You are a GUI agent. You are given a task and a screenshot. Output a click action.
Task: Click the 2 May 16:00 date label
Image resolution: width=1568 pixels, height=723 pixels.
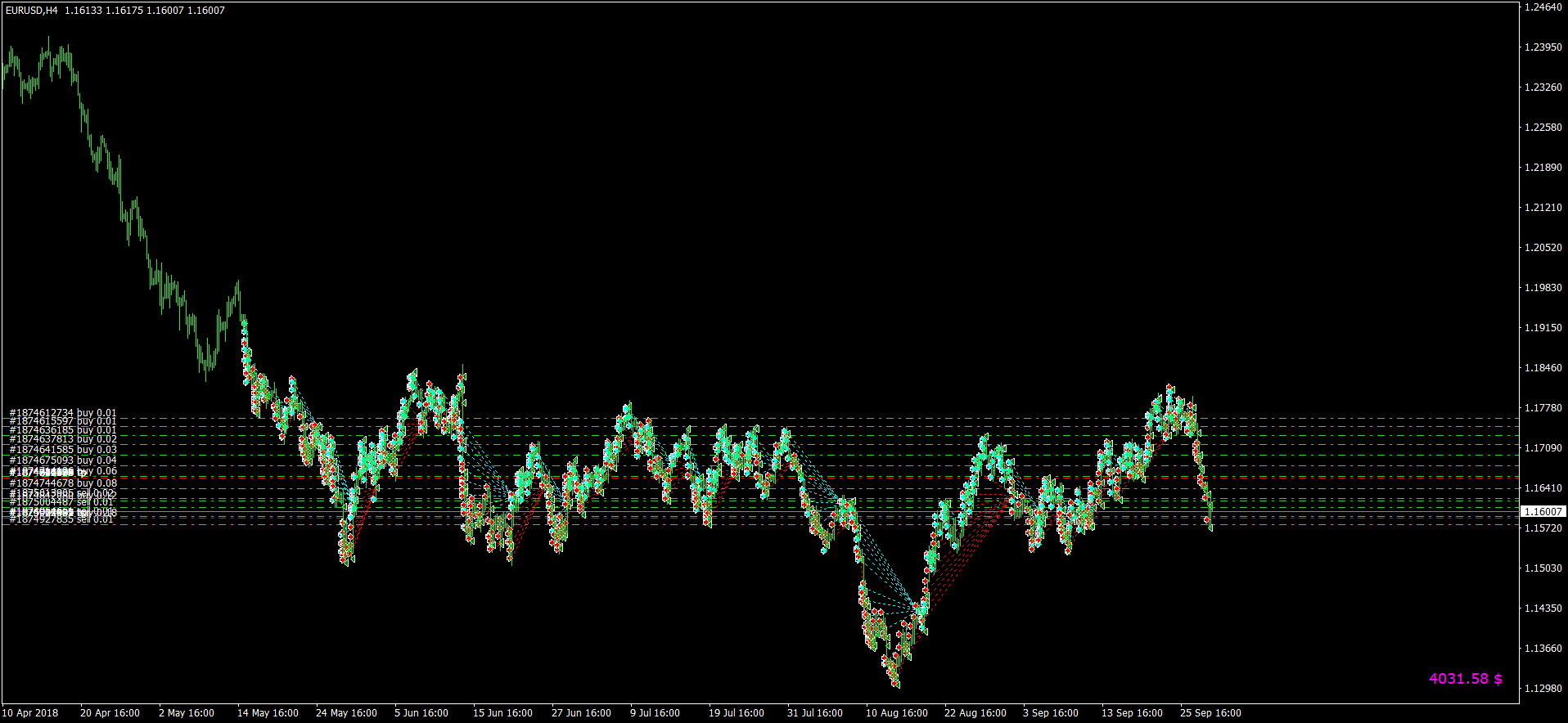coord(187,713)
